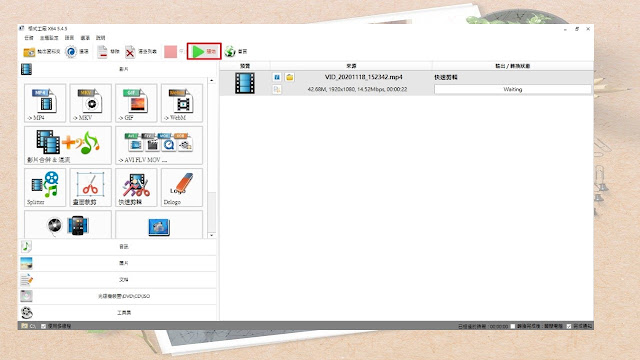
Task: Click the green Start conversion play button
Action: [x=204, y=51]
